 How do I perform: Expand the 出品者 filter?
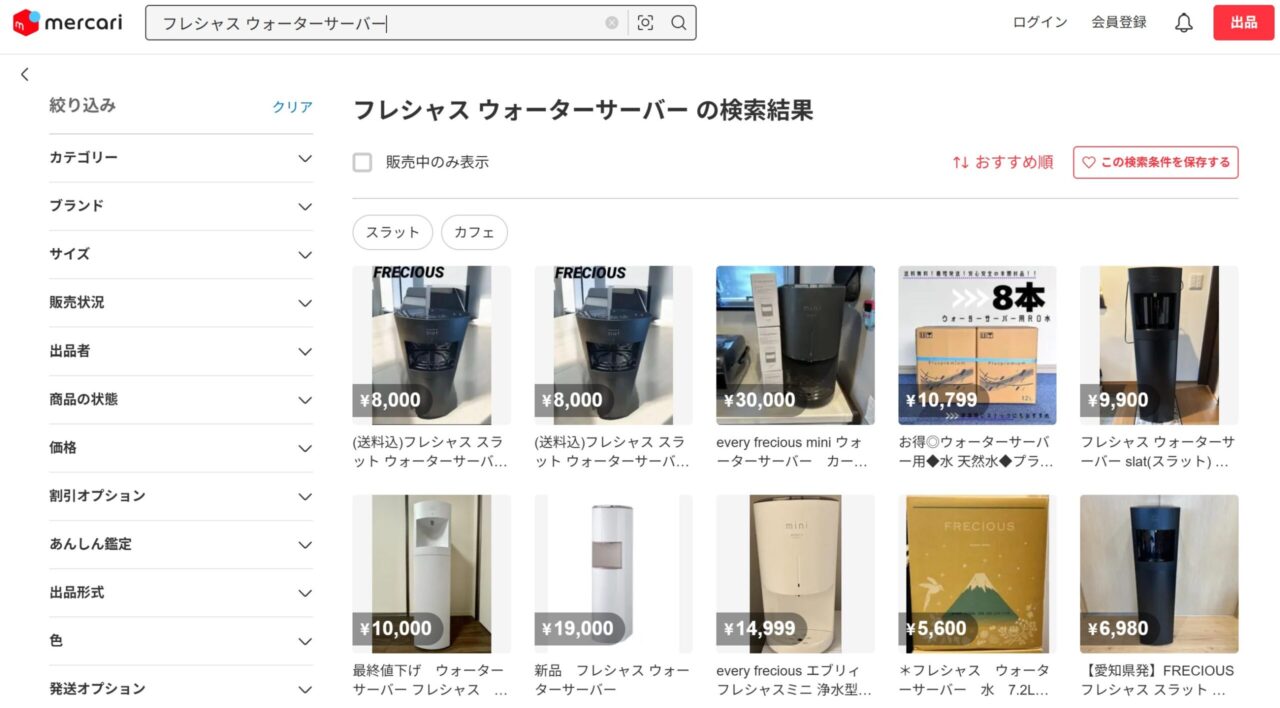click(x=181, y=351)
